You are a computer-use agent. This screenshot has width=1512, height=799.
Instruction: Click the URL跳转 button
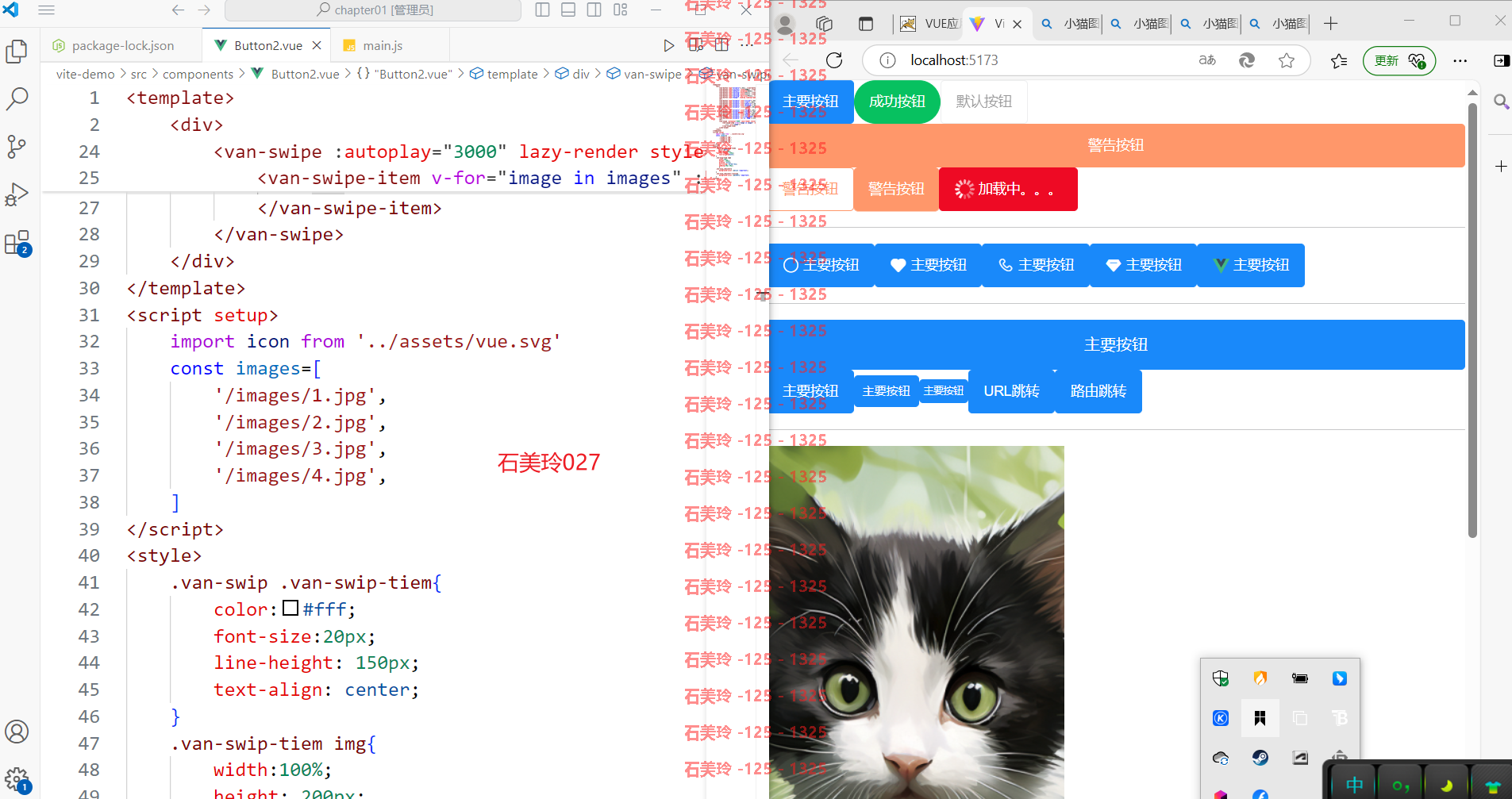(1012, 391)
